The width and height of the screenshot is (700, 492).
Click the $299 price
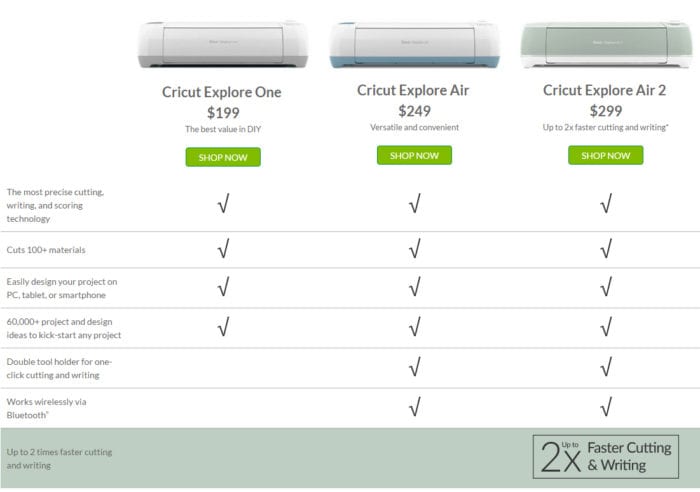[606, 111]
